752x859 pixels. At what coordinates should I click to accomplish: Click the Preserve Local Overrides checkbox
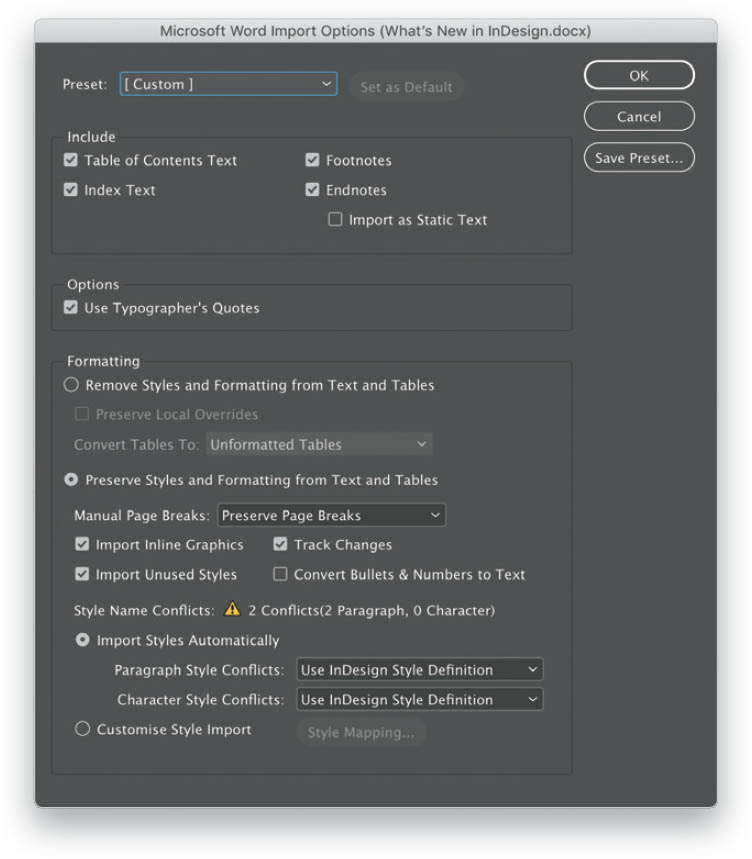[x=82, y=414]
